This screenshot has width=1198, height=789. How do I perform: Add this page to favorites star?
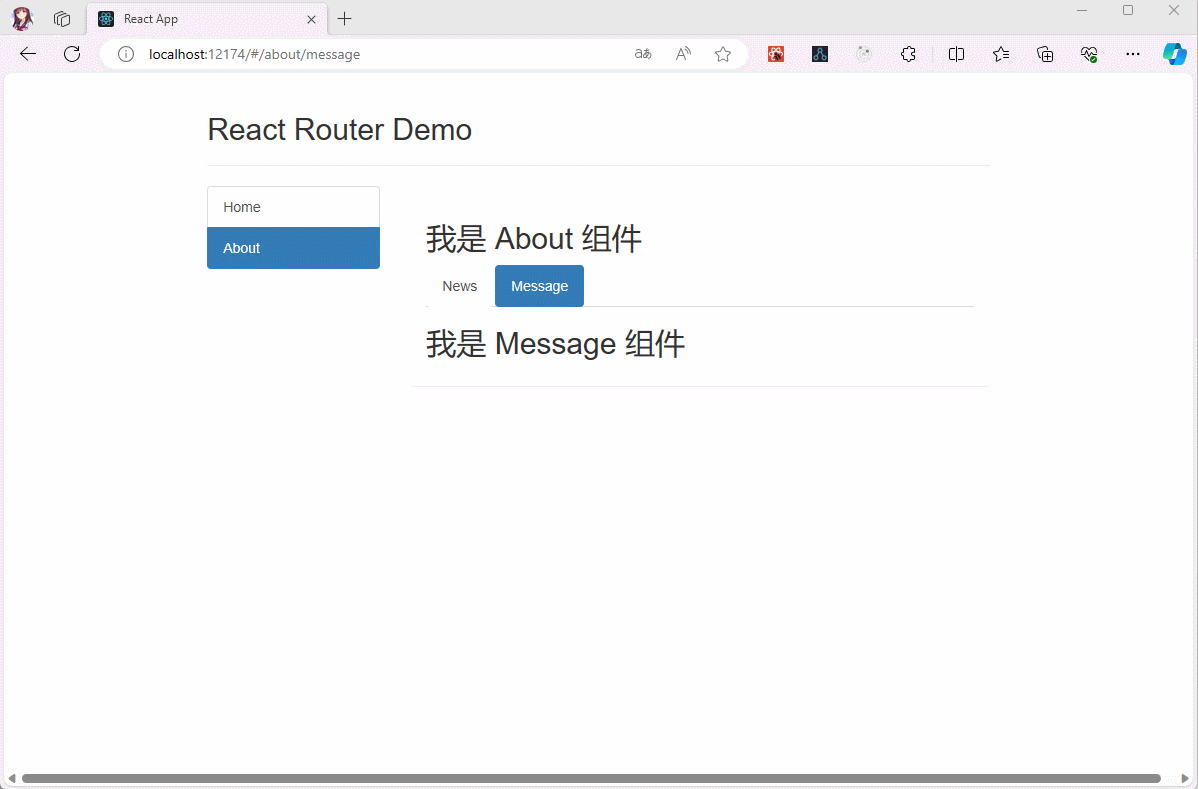[723, 54]
